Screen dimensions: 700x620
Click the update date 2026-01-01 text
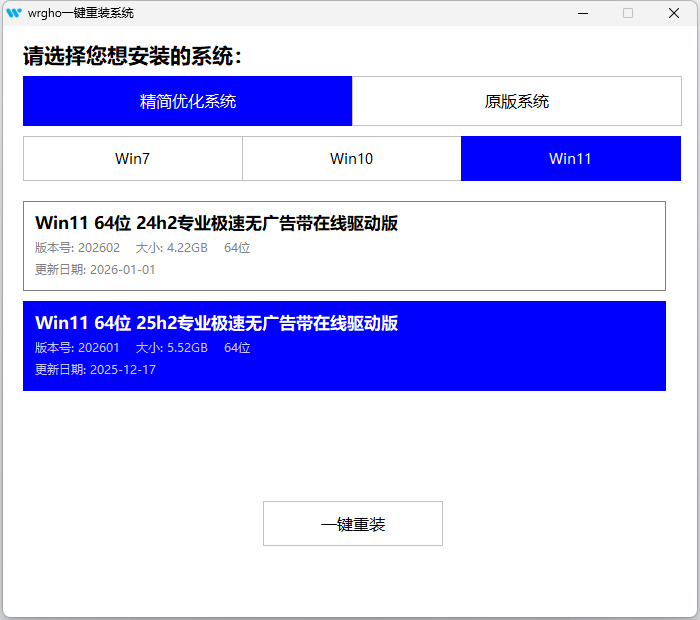[x=95, y=270]
